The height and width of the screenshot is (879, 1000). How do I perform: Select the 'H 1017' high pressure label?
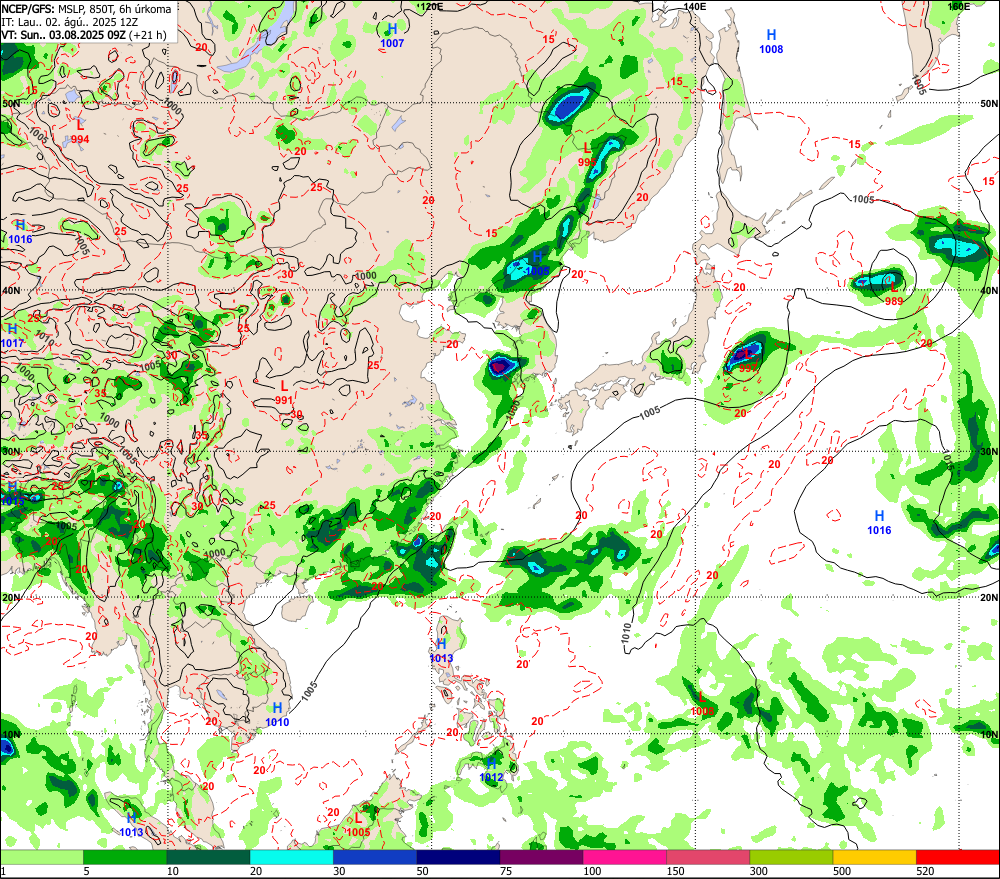[x=12, y=336]
